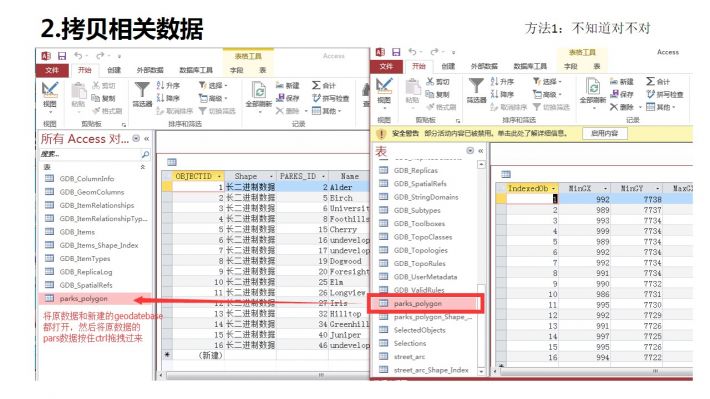Click 合计 totals sigma in left window
This screenshot has width=710, height=399.
pos(324,85)
